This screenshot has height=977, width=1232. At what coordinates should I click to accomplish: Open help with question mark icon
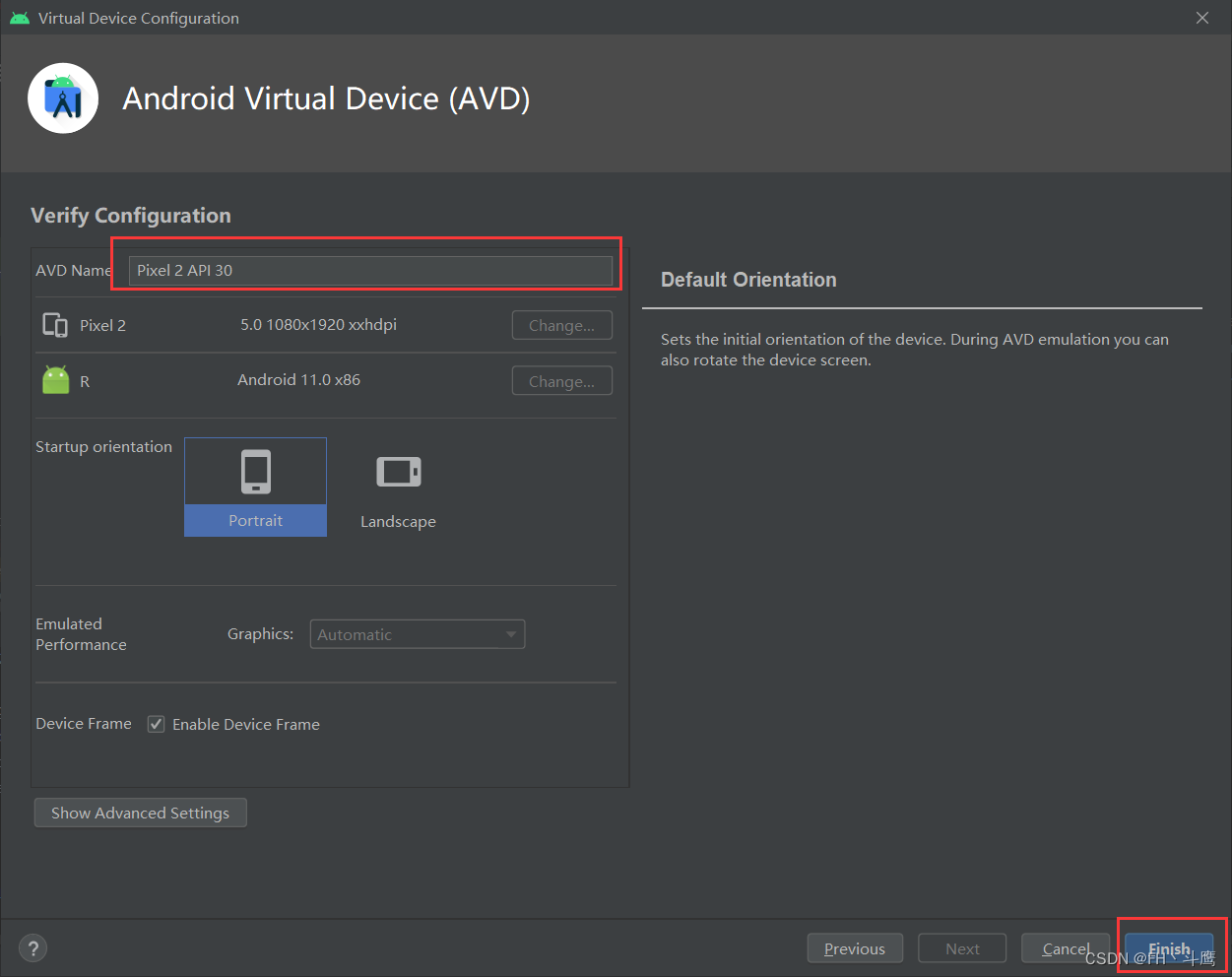[x=33, y=948]
